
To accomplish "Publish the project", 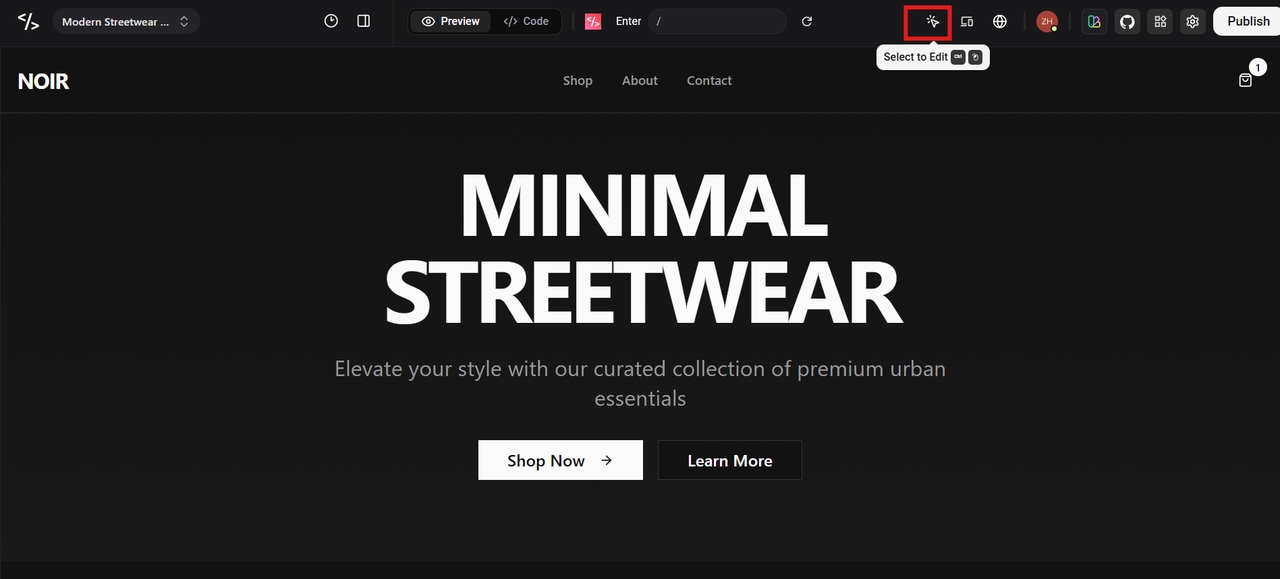I will pyautogui.click(x=1247, y=21).
